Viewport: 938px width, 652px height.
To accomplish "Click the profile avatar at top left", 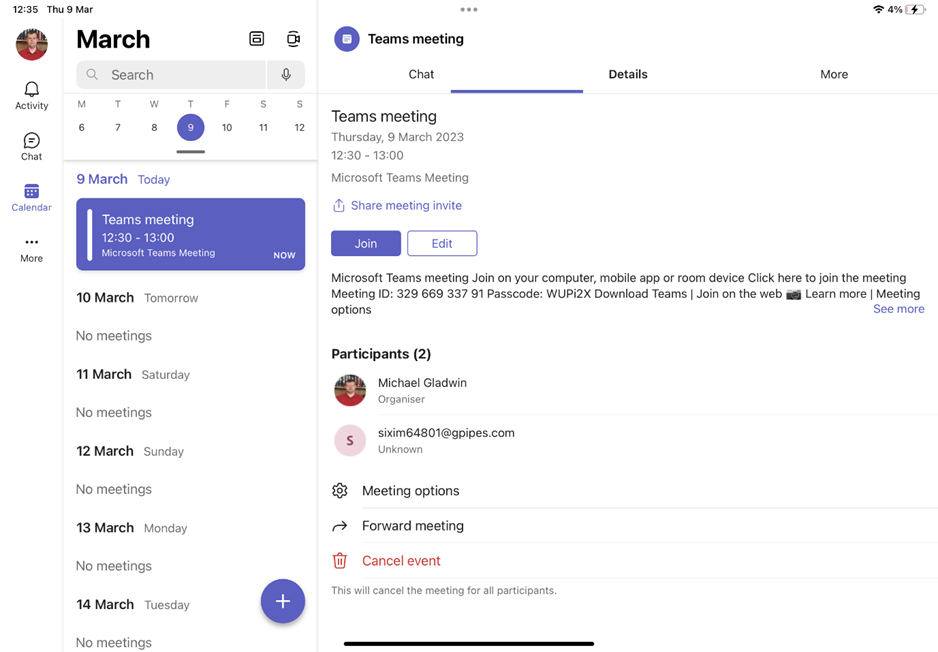I will tap(31, 44).
